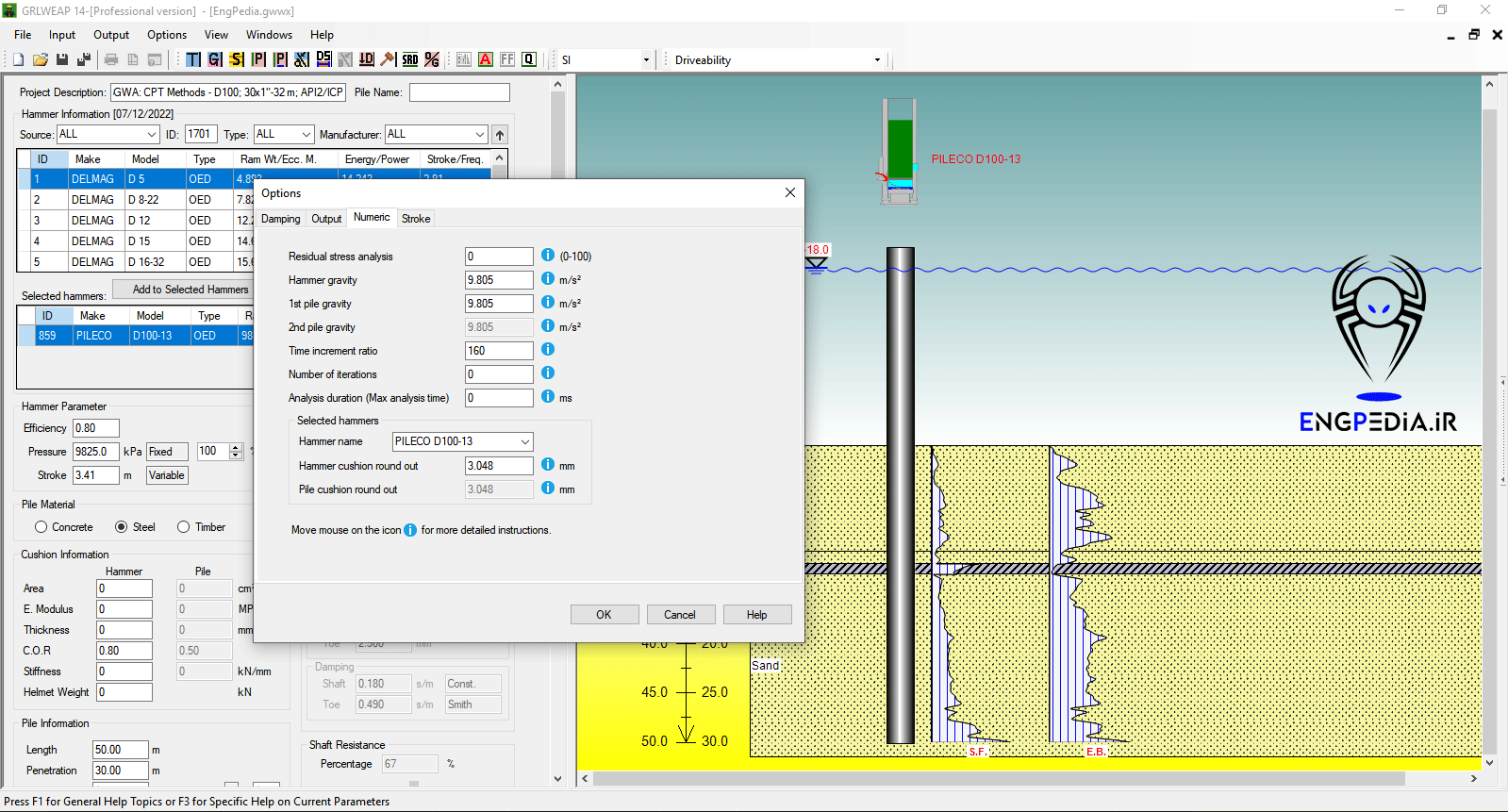Open the Hammer name PILECO D100-13 dropdown
This screenshot has width=1508, height=812.
click(462, 441)
